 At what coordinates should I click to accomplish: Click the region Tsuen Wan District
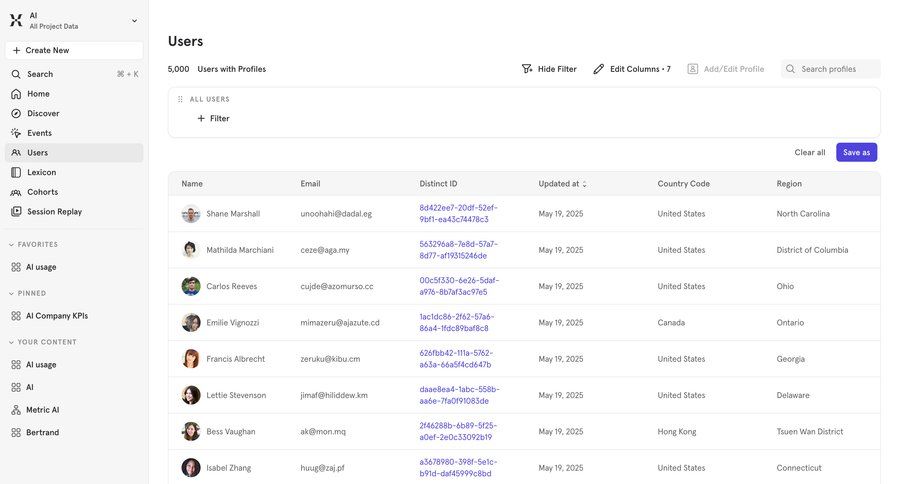pos(810,431)
